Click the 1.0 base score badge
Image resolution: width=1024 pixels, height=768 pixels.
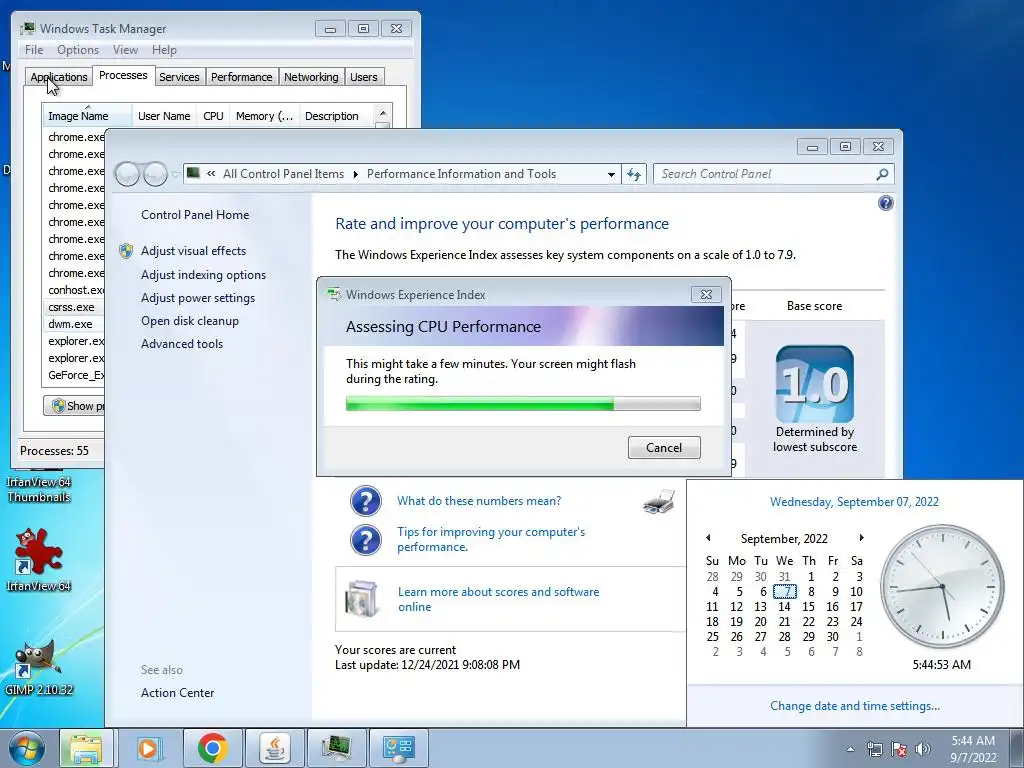814,384
